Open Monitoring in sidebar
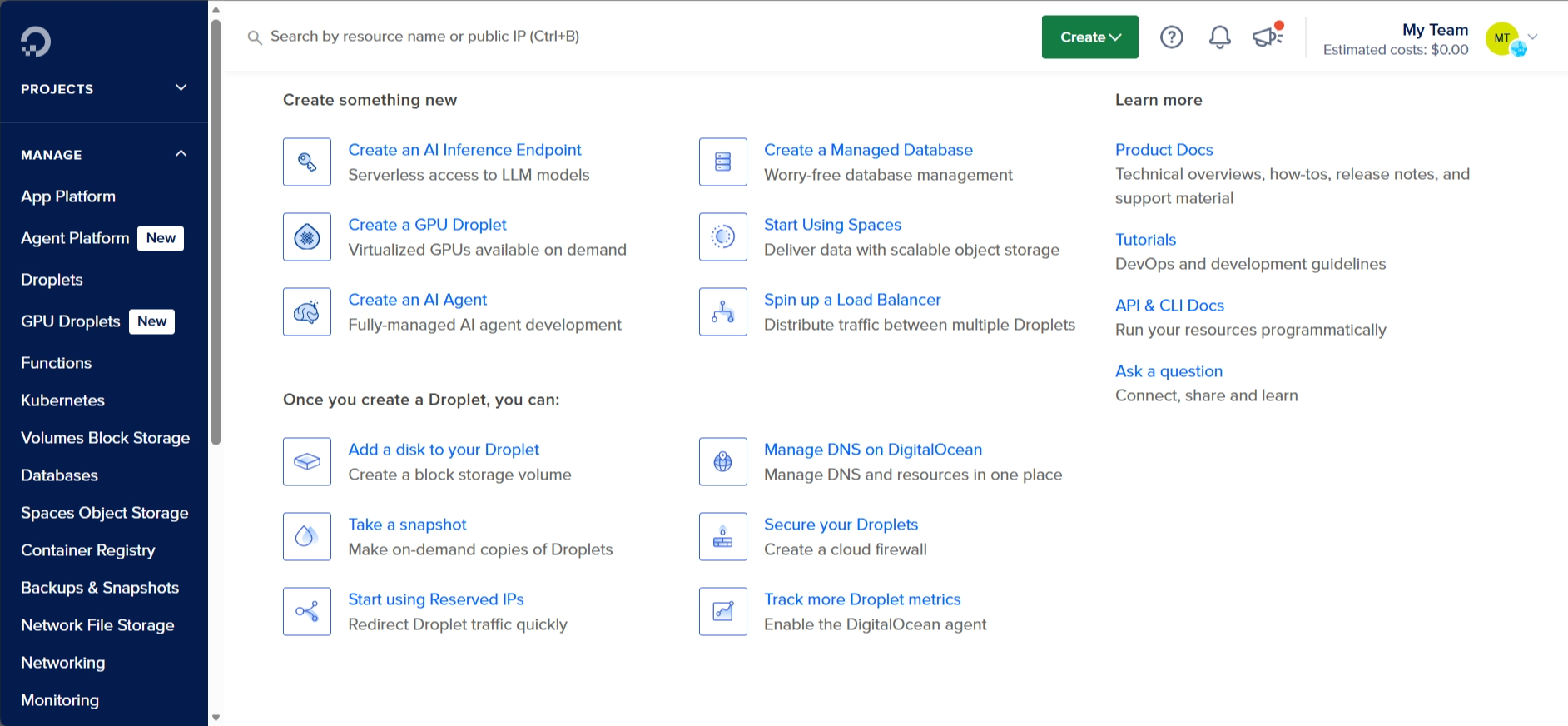This screenshot has width=1568, height=726. [x=60, y=700]
